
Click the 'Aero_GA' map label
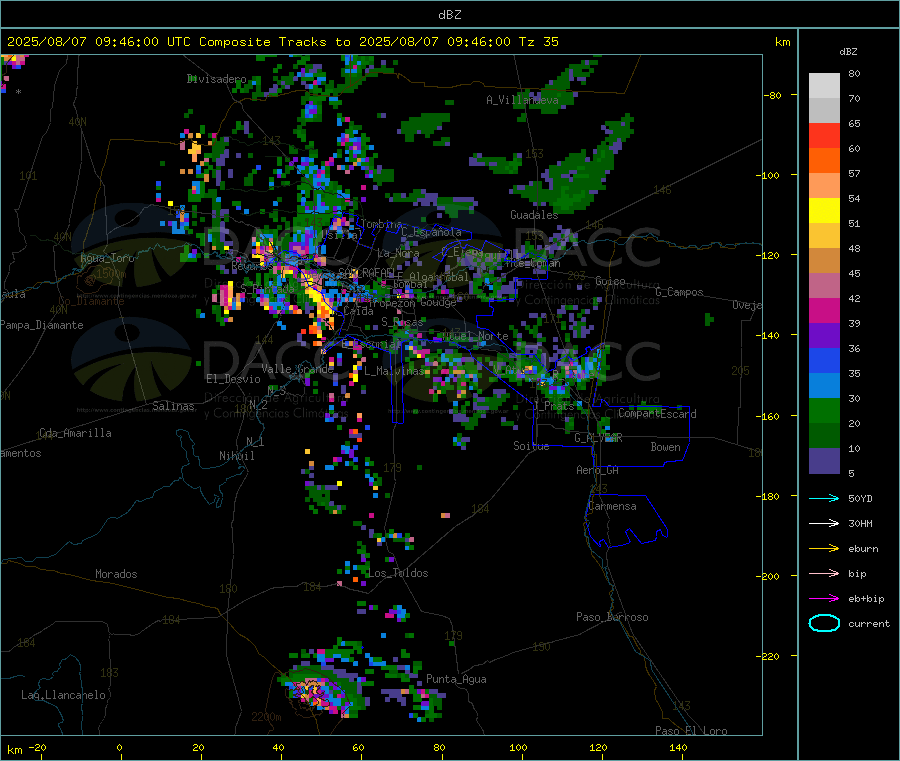point(597,470)
